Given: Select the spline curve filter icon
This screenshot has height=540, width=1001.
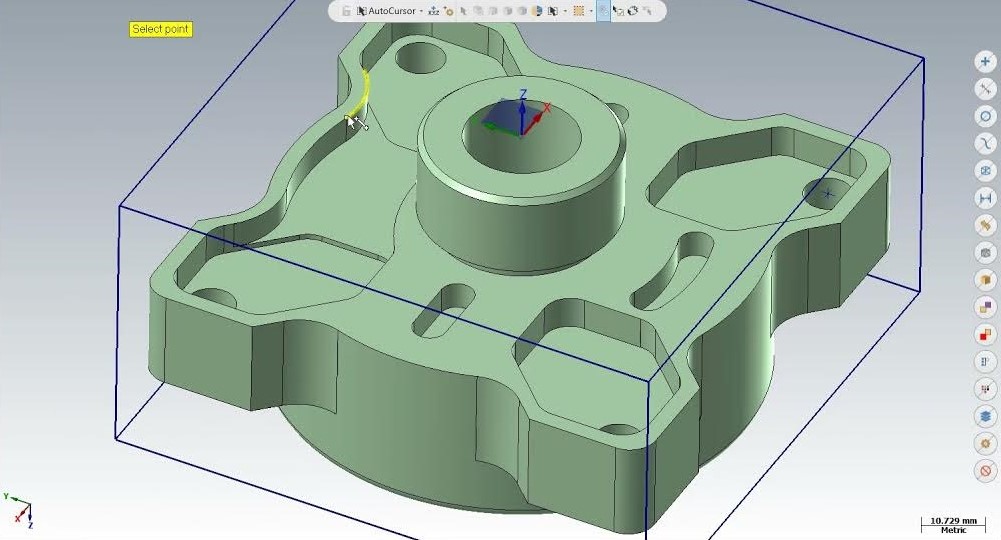Looking at the screenshot, I should [985, 144].
